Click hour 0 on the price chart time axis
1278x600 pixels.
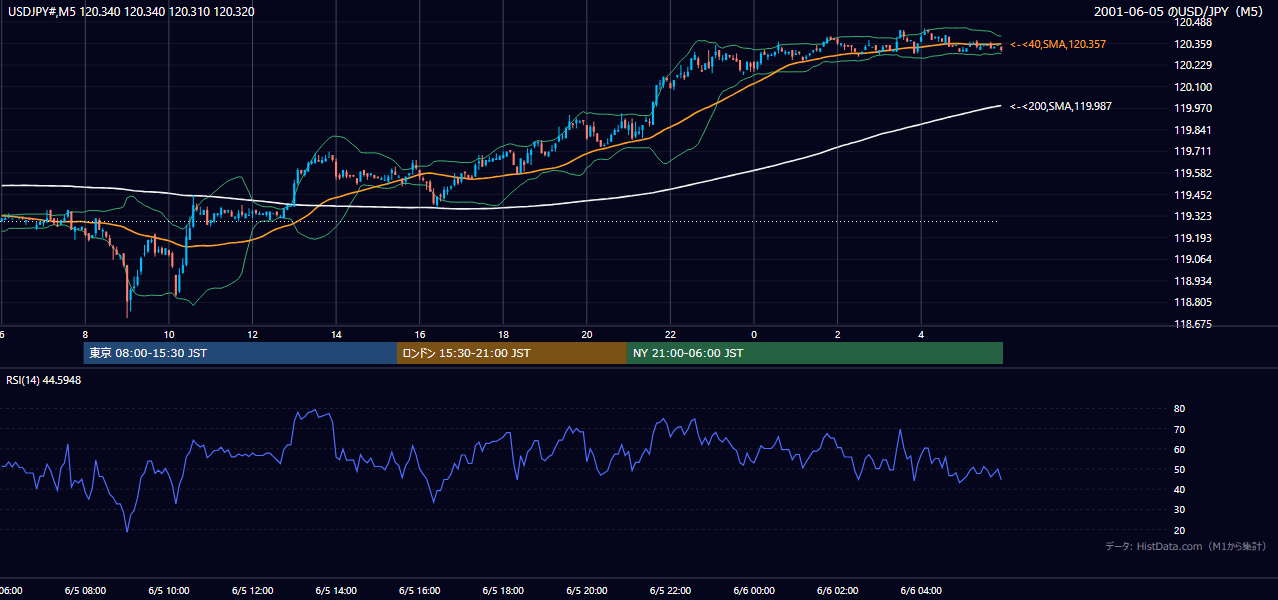pos(754,335)
